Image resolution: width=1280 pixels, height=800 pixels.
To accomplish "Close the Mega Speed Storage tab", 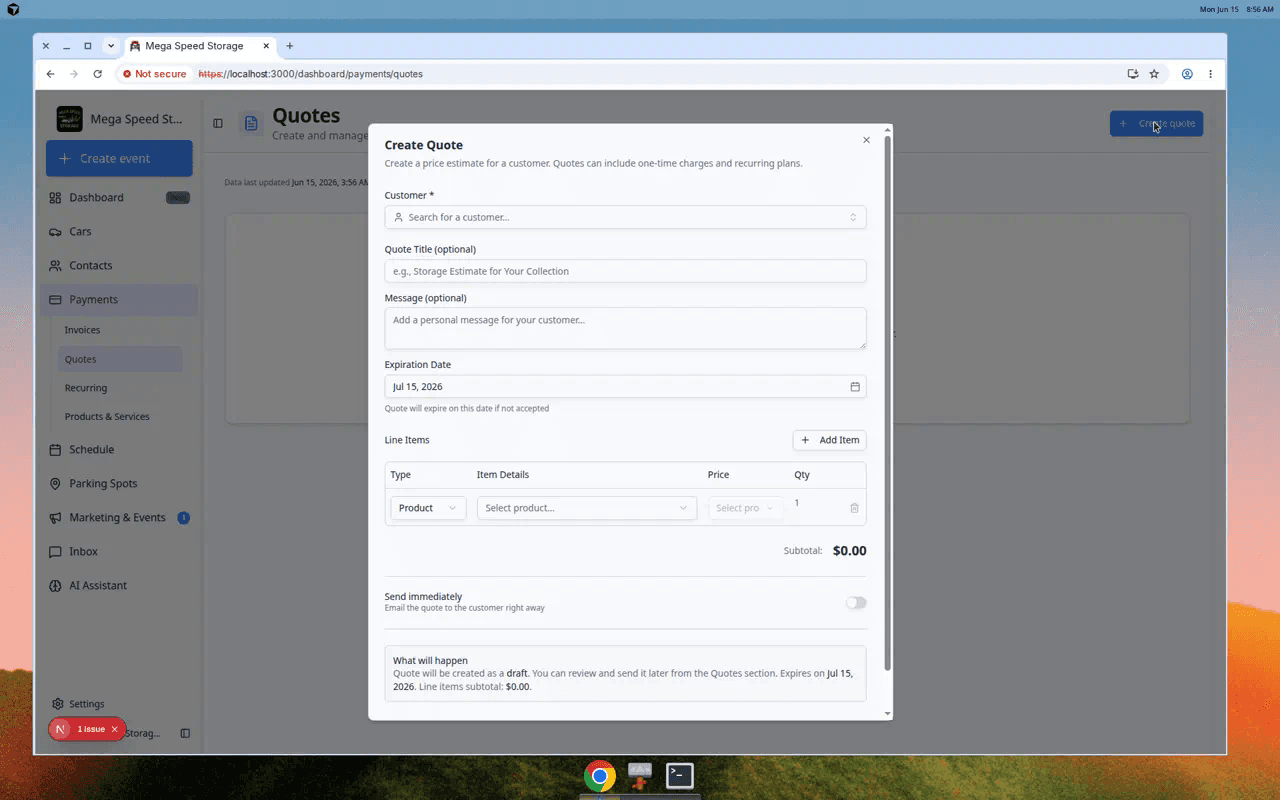I will pyautogui.click(x=266, y=46).
